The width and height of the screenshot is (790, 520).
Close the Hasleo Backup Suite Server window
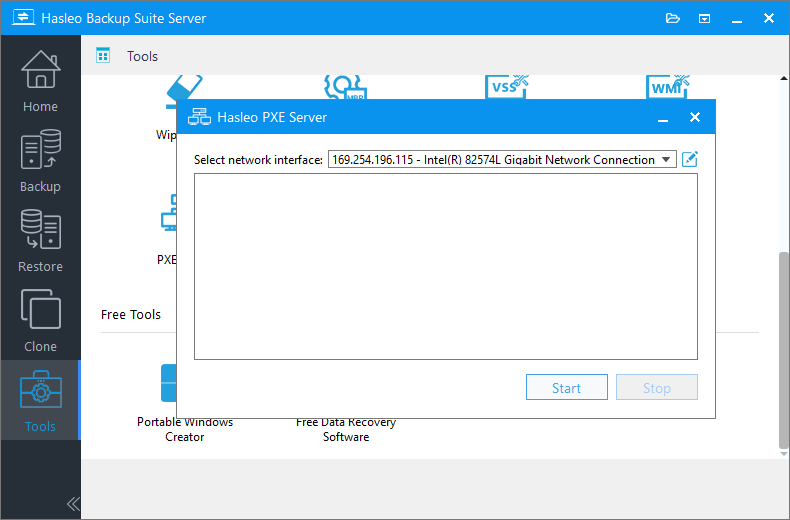769,18
